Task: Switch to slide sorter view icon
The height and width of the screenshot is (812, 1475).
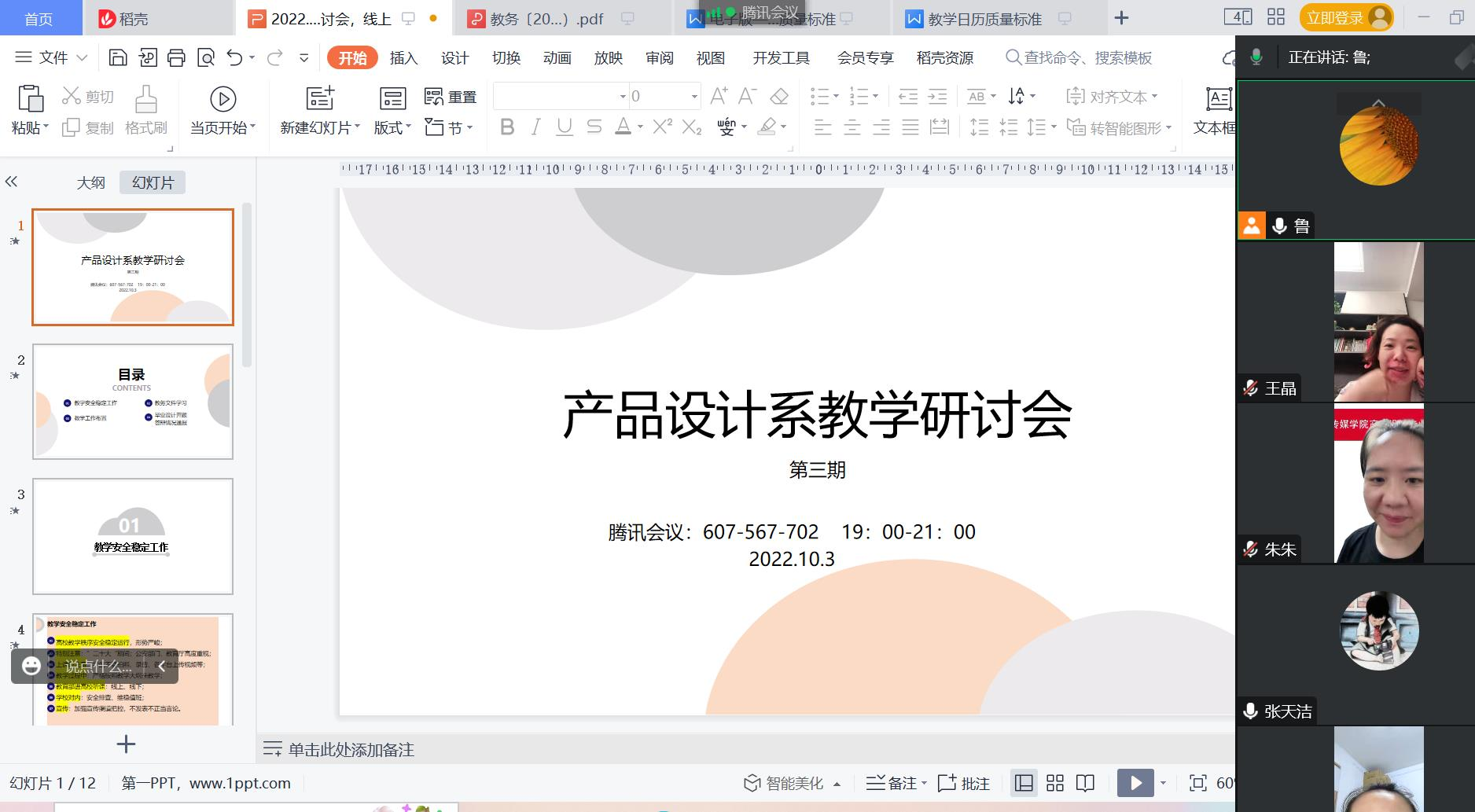Action: pyautogui.click(x=1054, y=783)
